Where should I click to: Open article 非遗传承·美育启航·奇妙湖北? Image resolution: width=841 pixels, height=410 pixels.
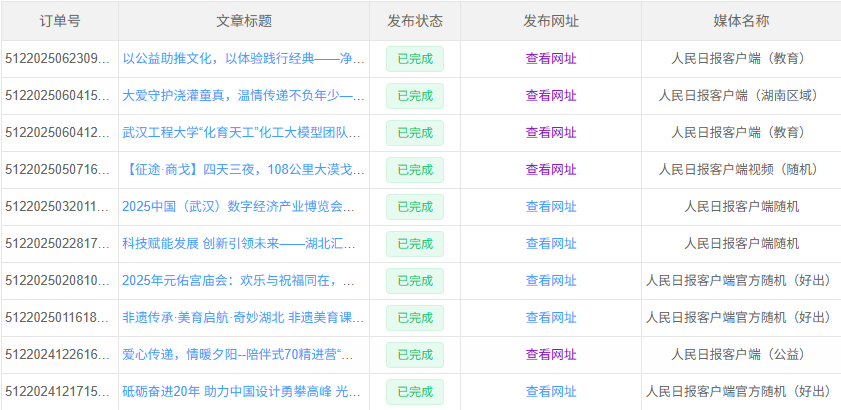(x=244, y=318)
